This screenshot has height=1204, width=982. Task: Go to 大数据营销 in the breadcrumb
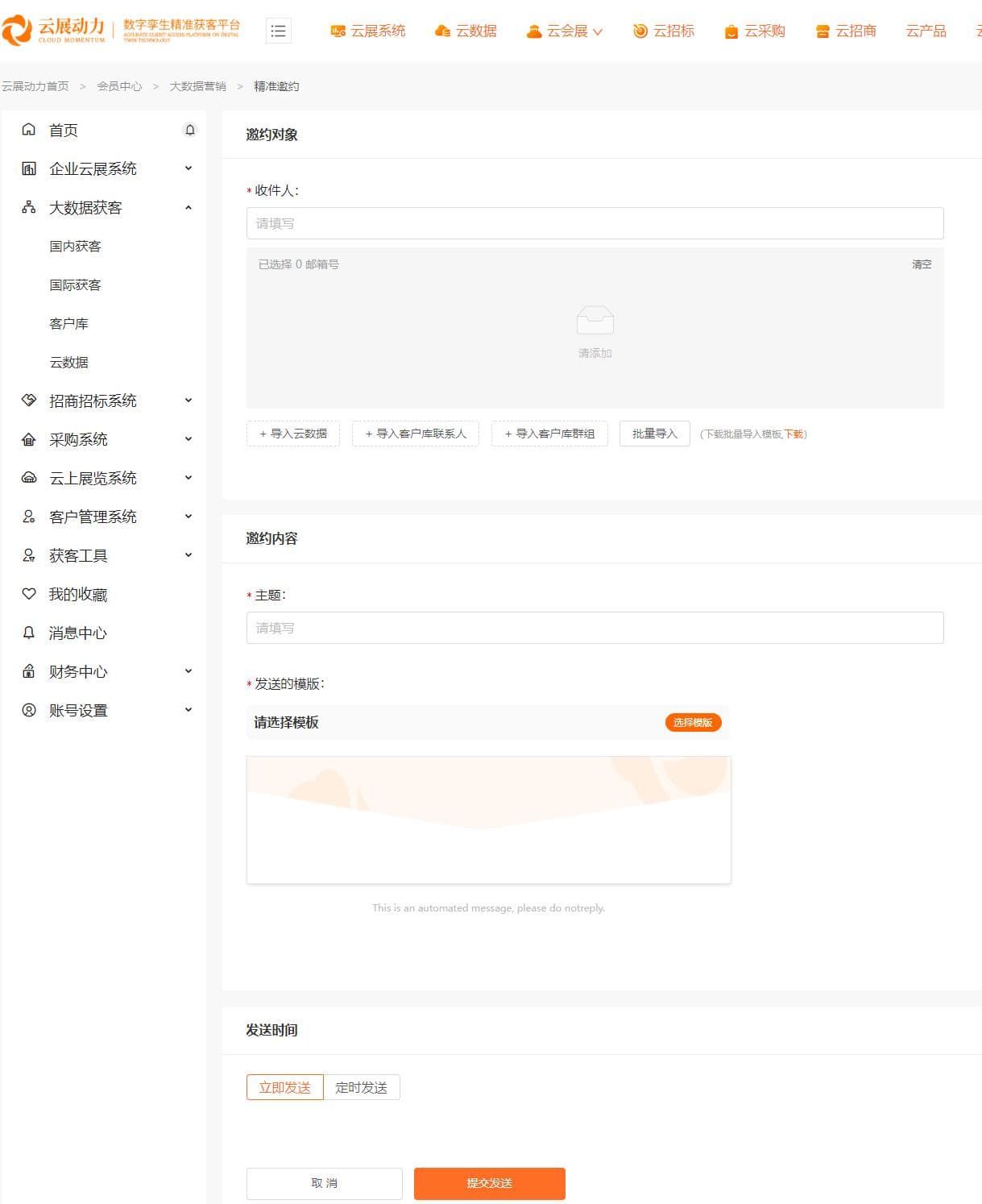click(197, 85)
